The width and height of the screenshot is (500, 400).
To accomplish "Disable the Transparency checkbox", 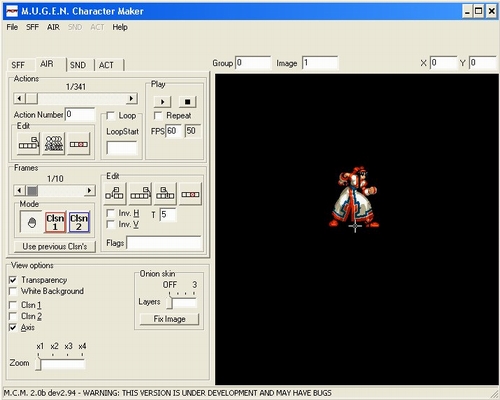I will [x=13, y=280].
